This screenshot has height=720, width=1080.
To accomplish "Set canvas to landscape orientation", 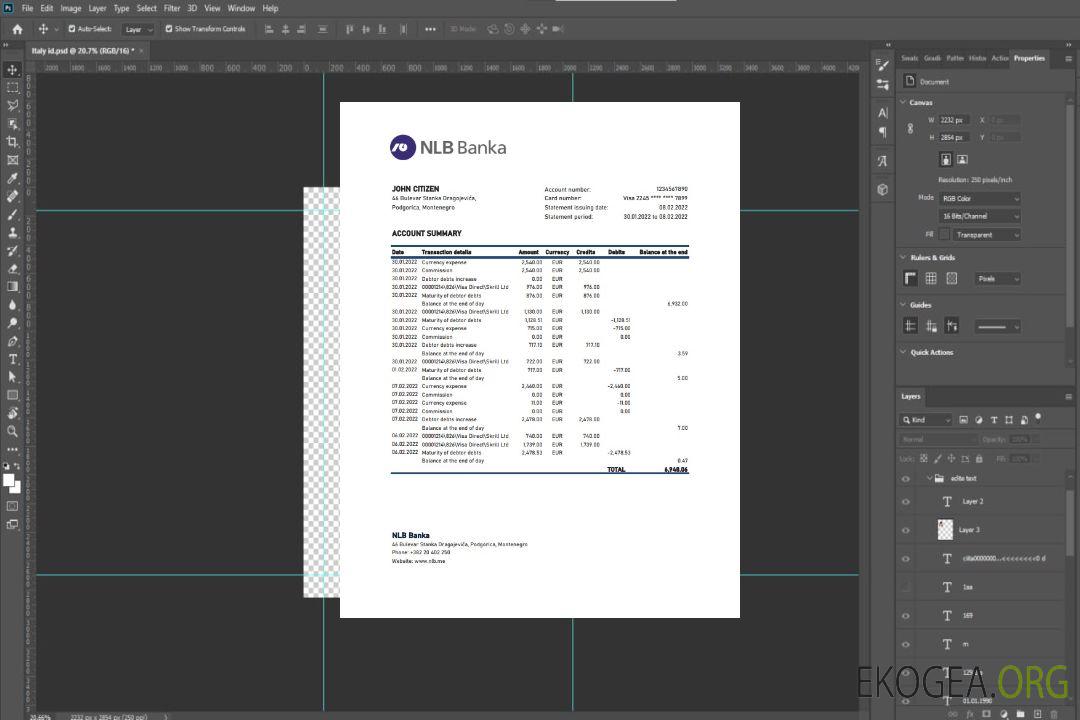I will (x=962, y=159).
